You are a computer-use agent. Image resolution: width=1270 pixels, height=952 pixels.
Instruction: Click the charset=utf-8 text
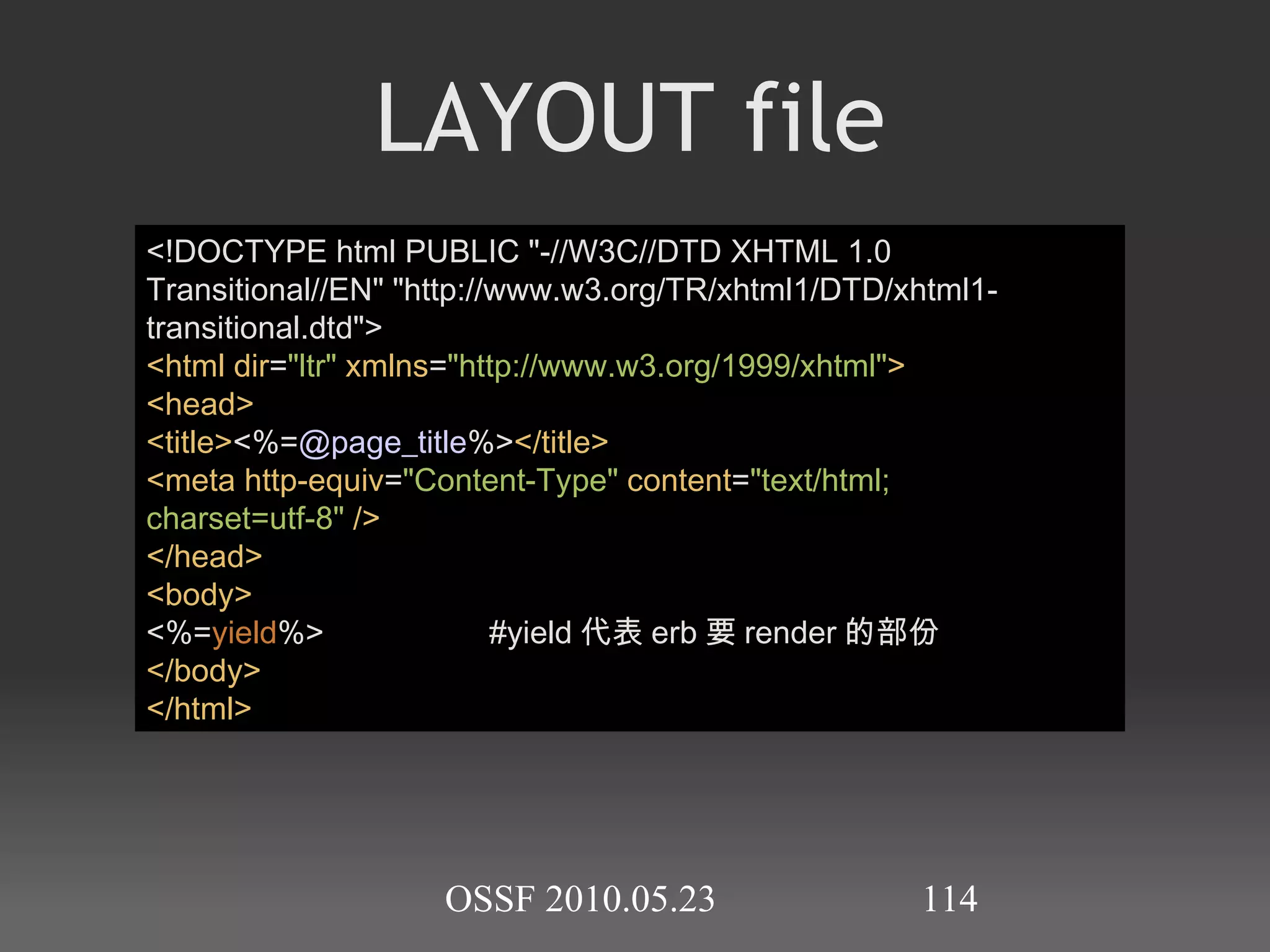tap(245, 519)
